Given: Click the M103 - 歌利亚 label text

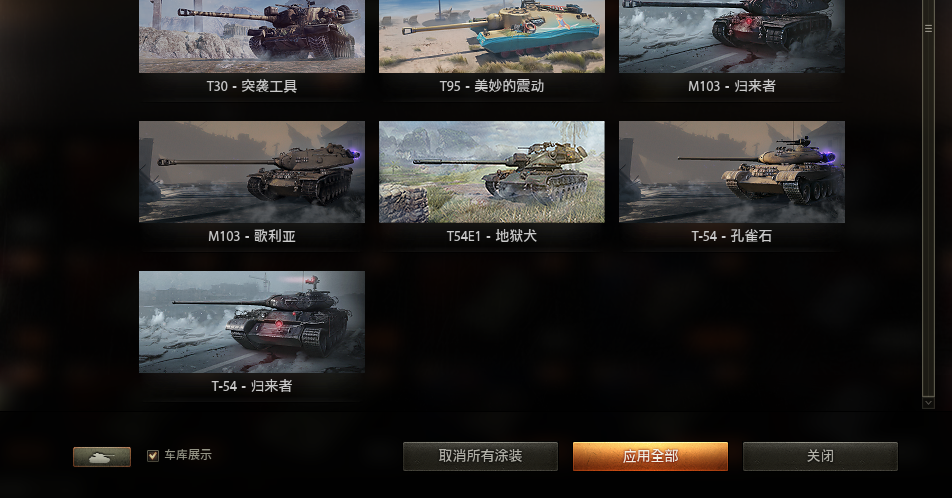Looking at the screenshot, I should click(x=252, y=236).
